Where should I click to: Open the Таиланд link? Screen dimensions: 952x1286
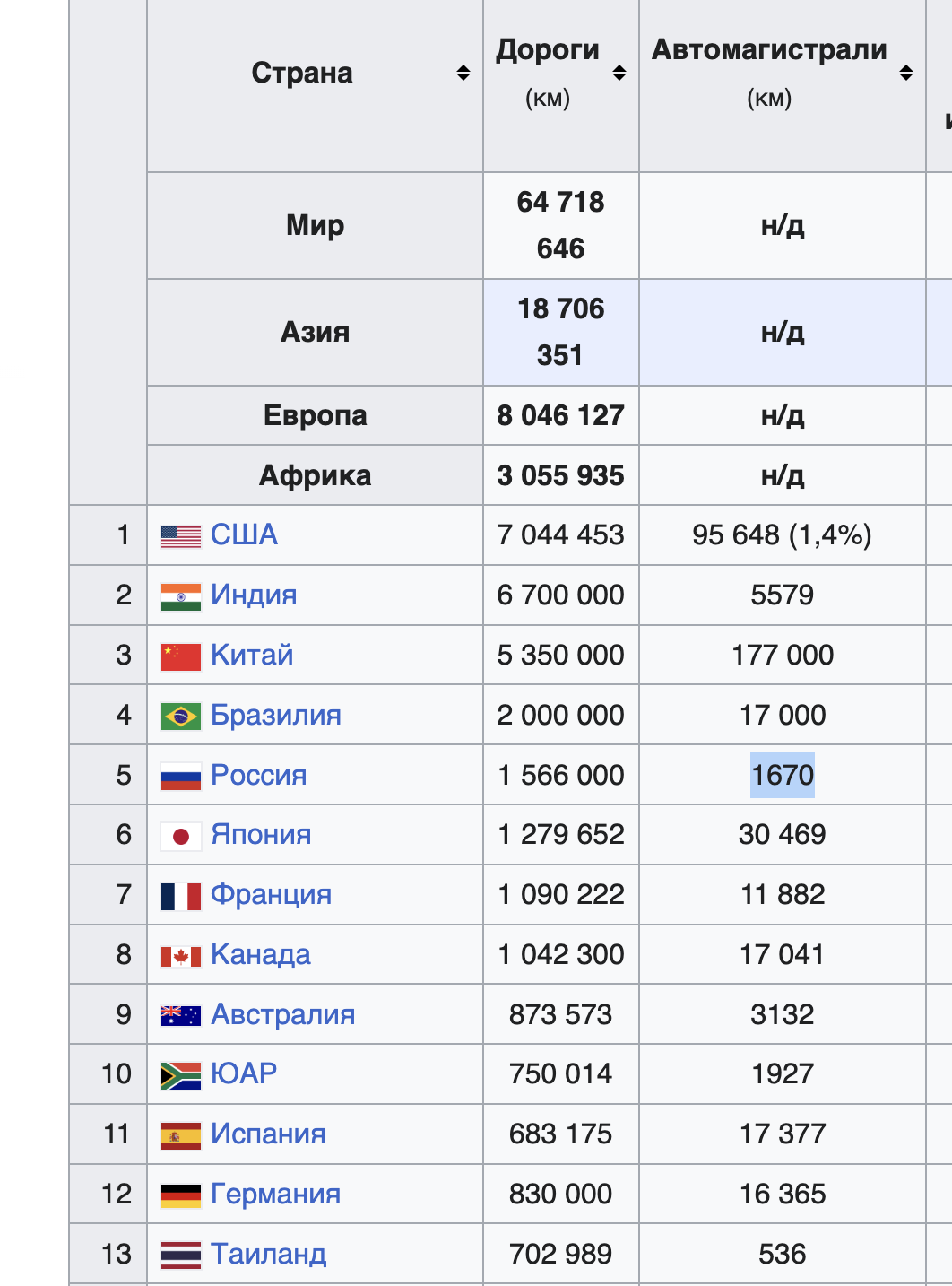[x=269, y=1254]
